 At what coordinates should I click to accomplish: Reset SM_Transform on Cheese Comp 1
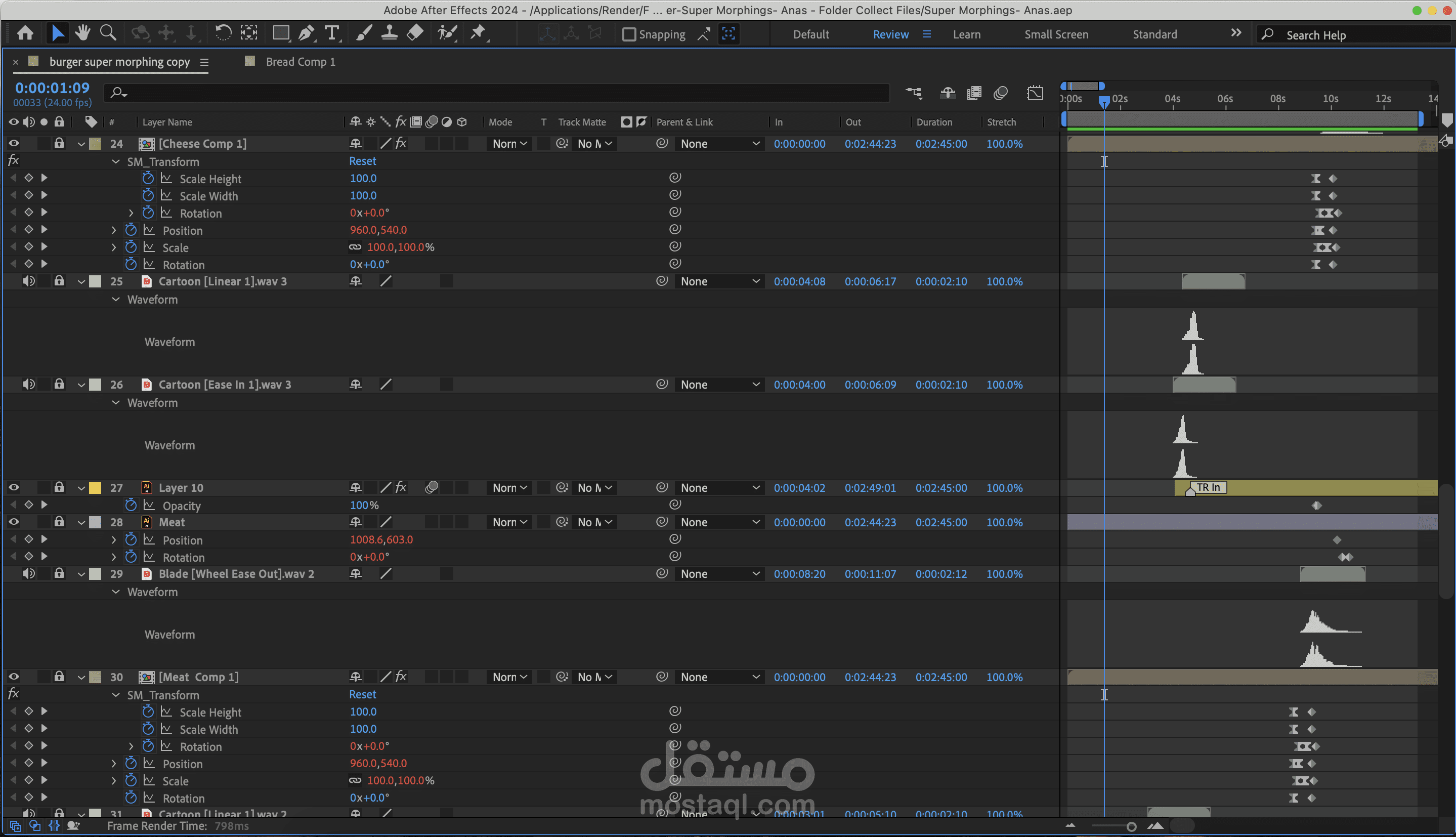362,161
